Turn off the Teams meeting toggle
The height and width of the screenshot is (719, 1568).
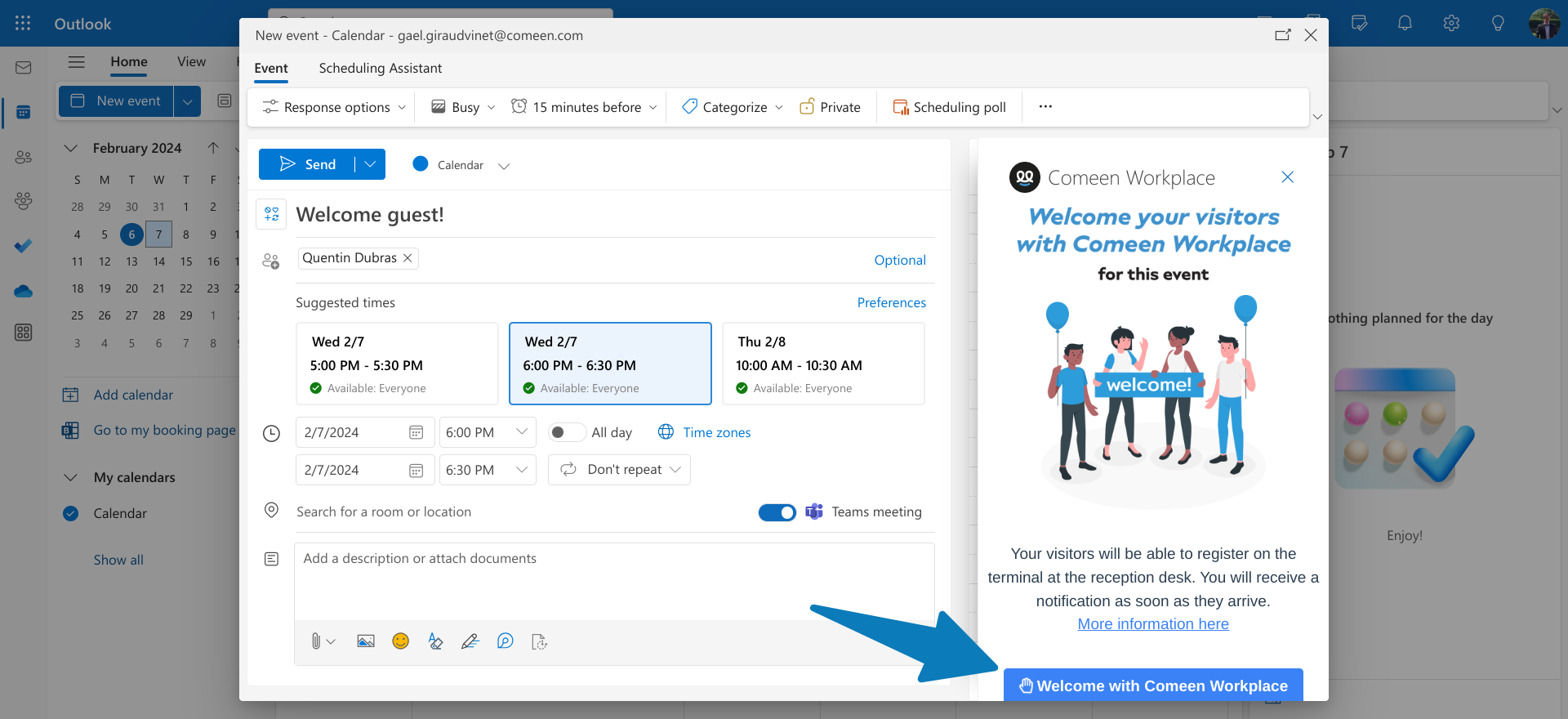click(x=777, y=512)
